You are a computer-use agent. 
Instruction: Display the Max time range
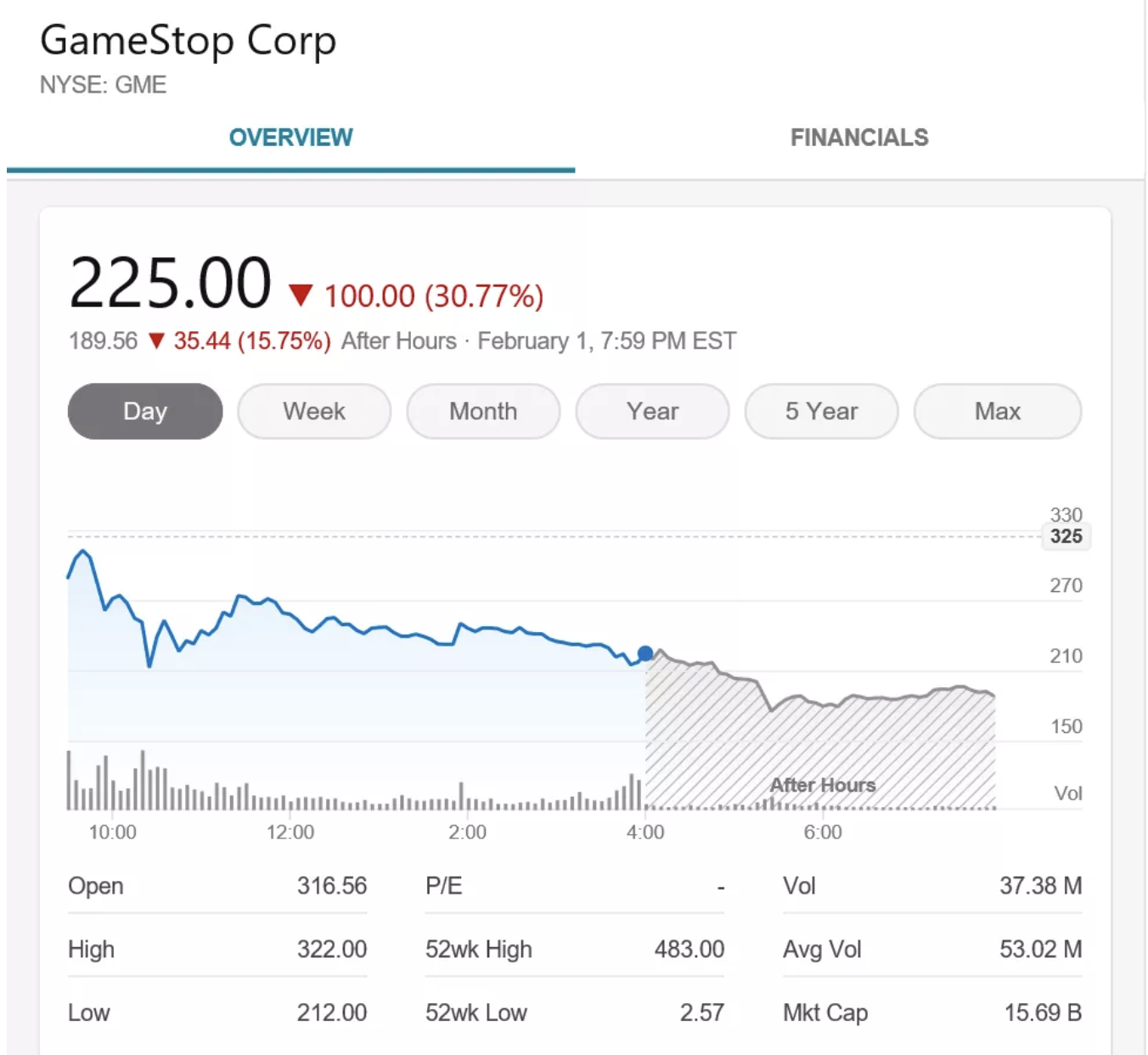click(x=997, y=411)
